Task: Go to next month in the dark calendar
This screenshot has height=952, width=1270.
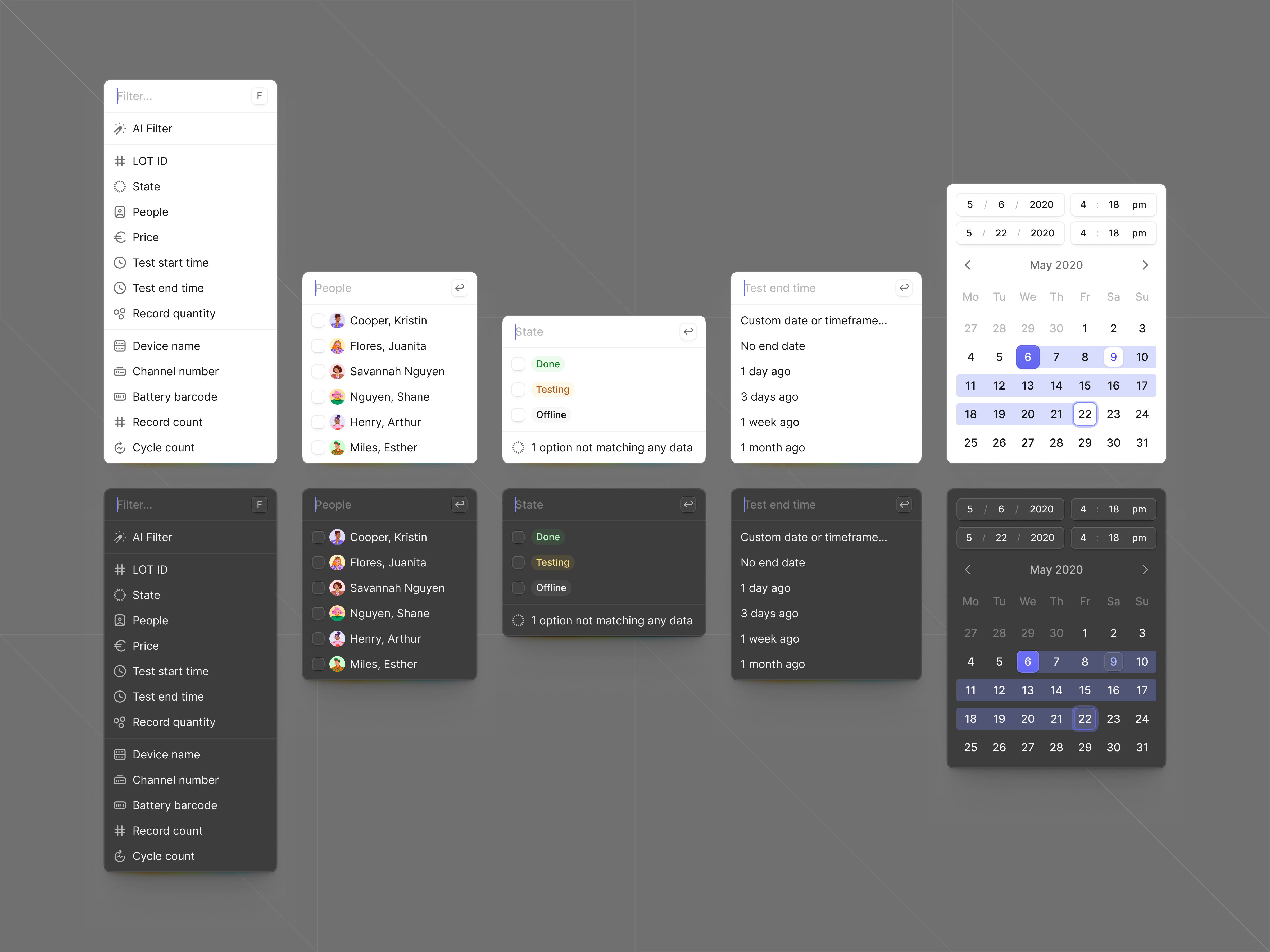Action: (x=1145, y=569)
